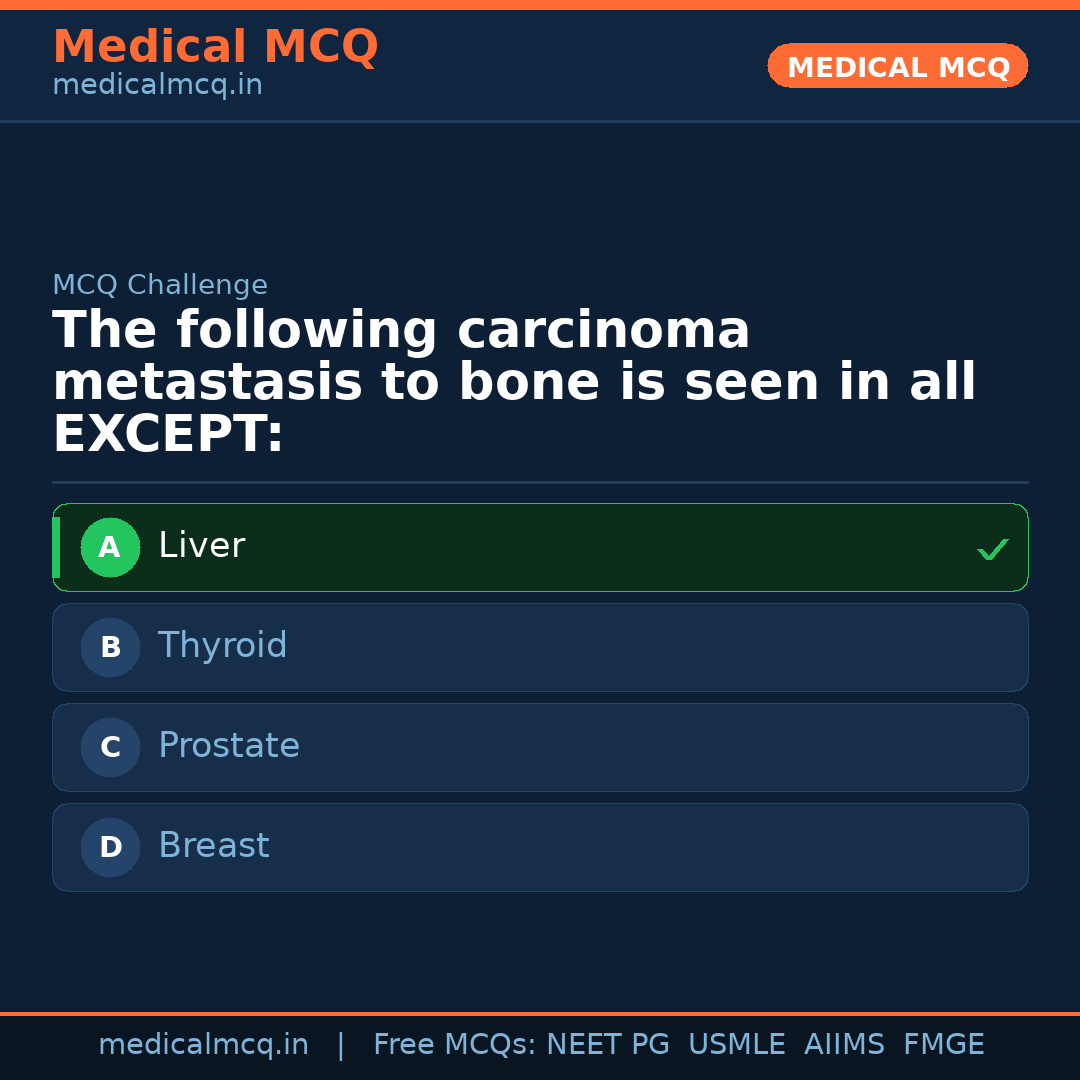The image size is (1080, 1080).
Task: Select the Thyroid answer option
Action: click(540, 647)
